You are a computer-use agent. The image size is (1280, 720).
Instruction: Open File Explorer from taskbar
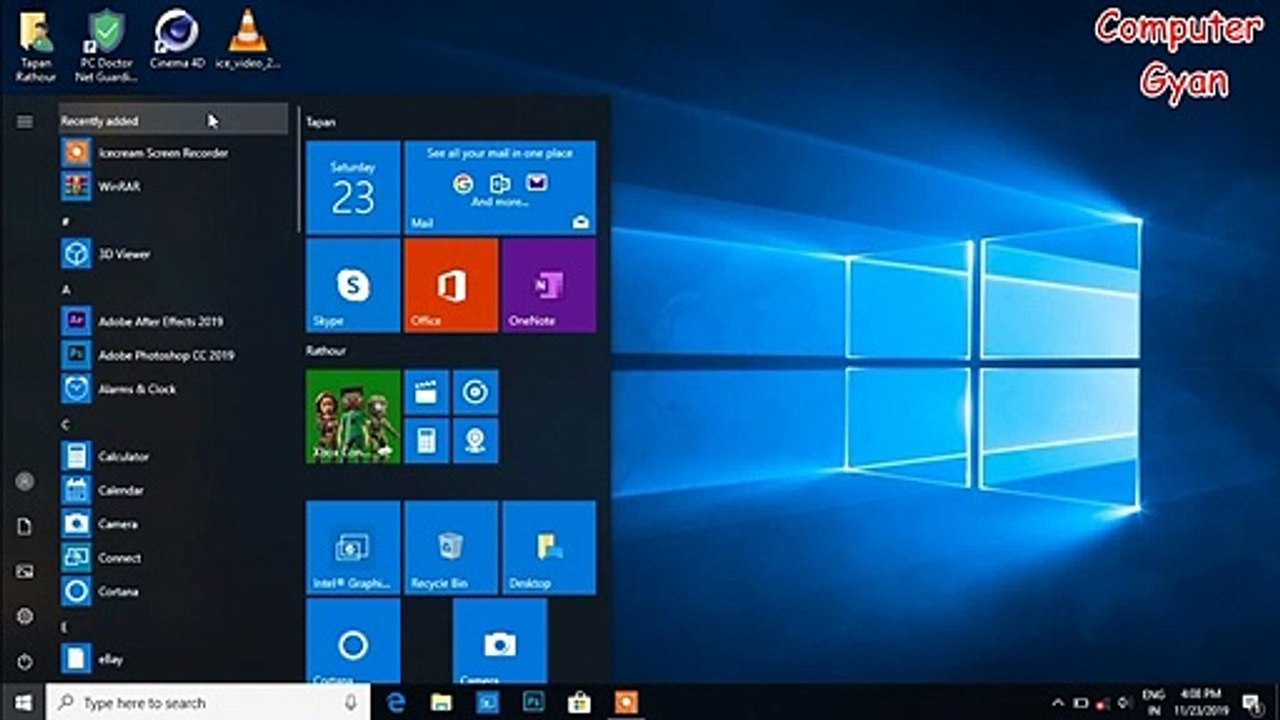point(441,702)
